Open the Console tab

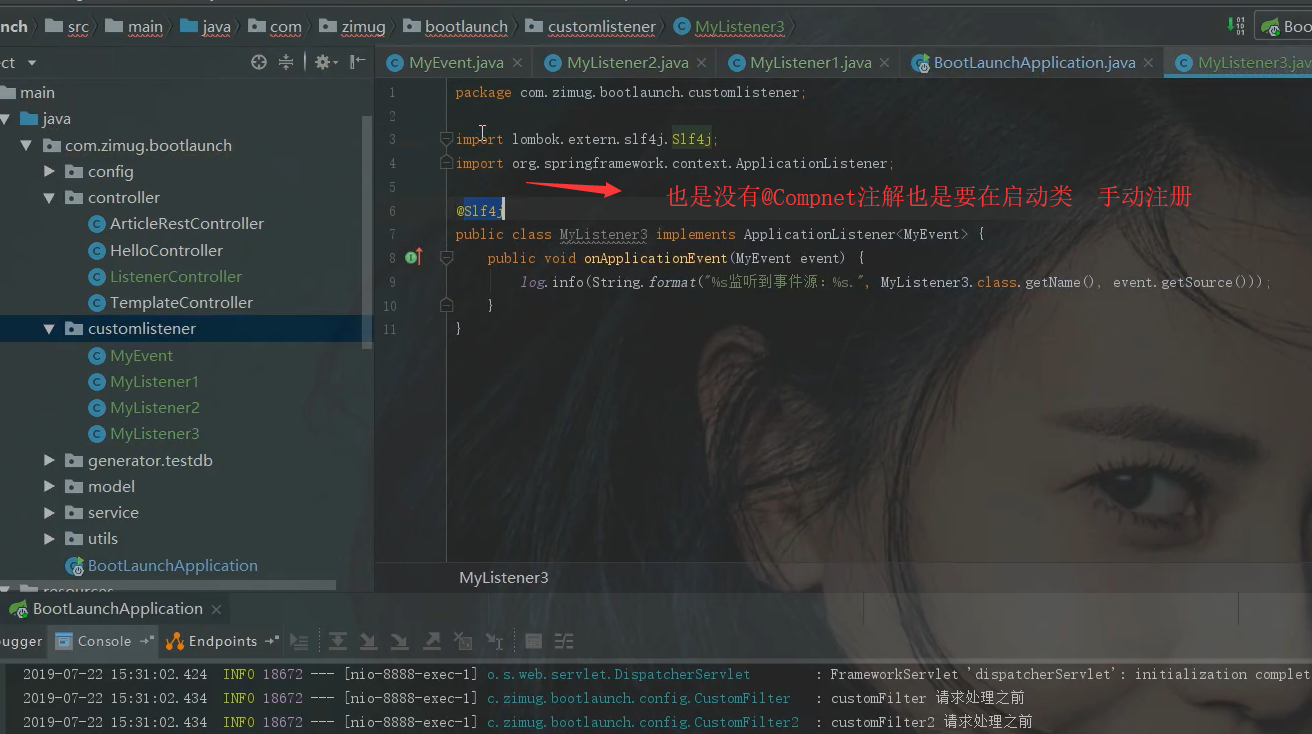pos(104,641)
